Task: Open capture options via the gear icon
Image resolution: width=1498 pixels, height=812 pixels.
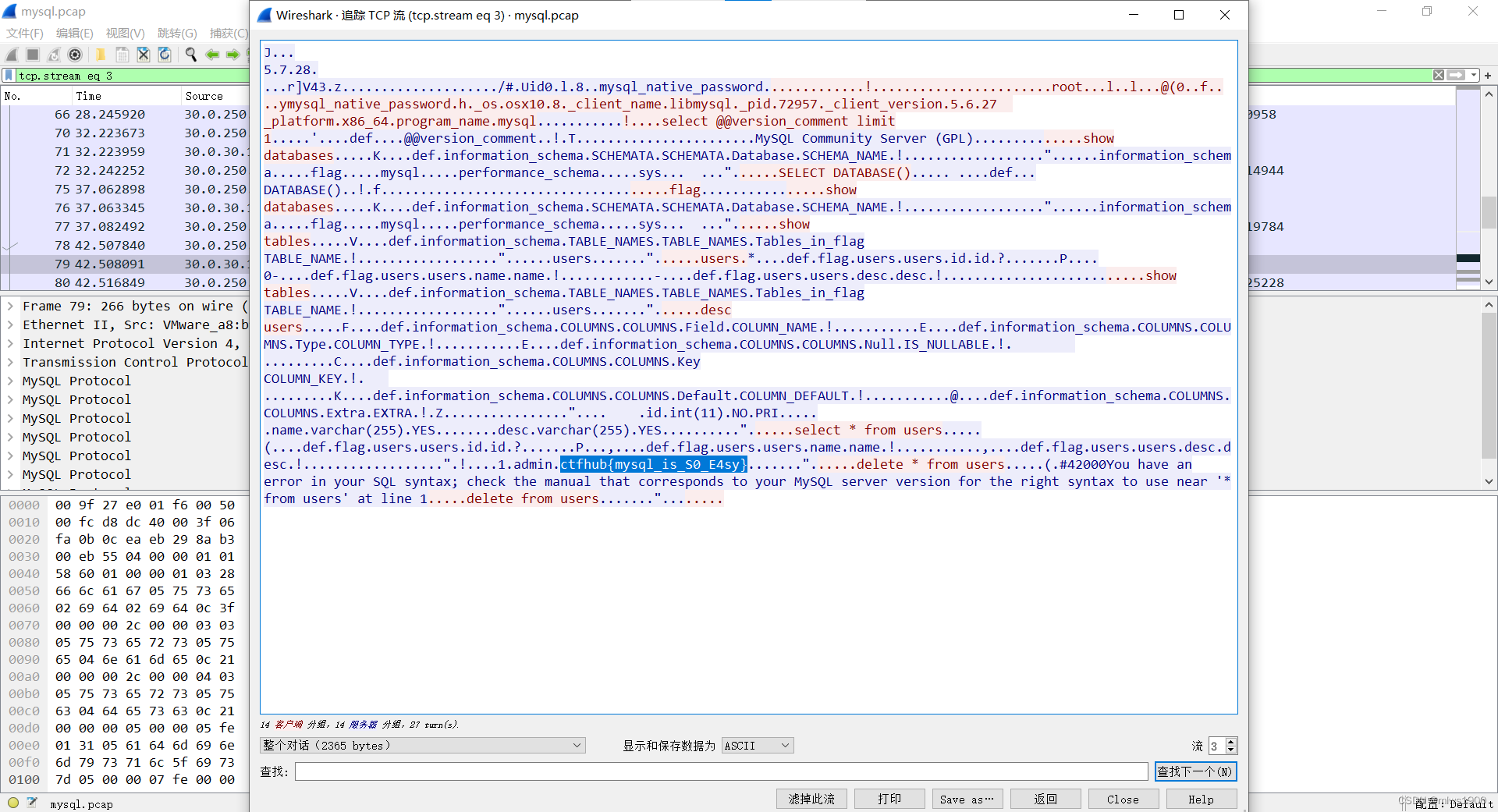Action: point(75,55)
